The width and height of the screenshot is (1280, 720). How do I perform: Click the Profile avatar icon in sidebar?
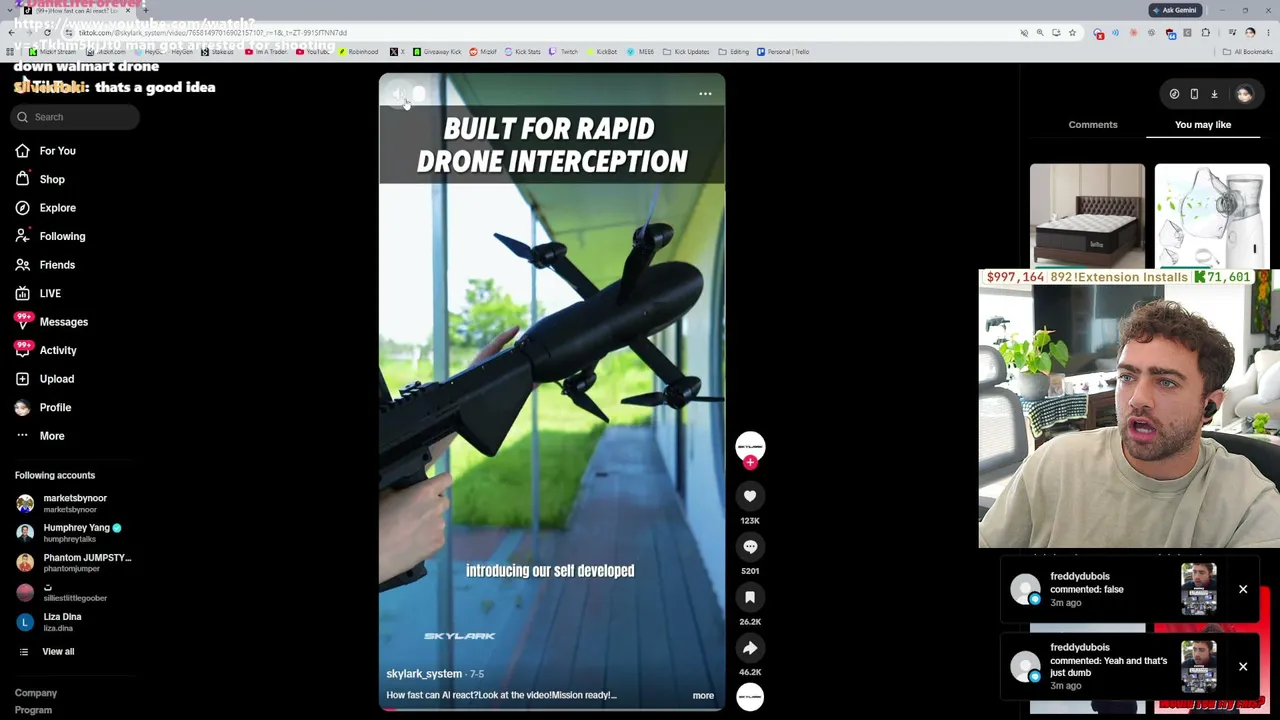(22, 408)
